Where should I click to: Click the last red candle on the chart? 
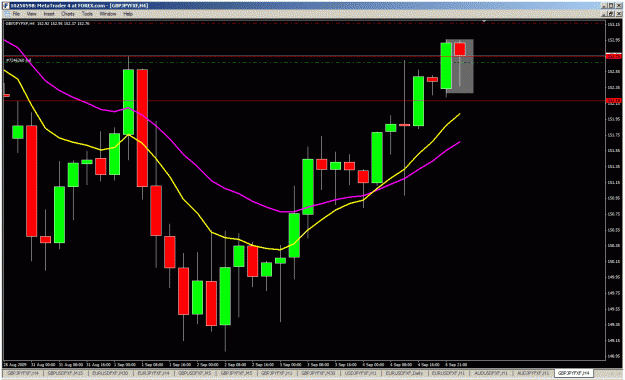pyautogui.click(x=460, y=49)
